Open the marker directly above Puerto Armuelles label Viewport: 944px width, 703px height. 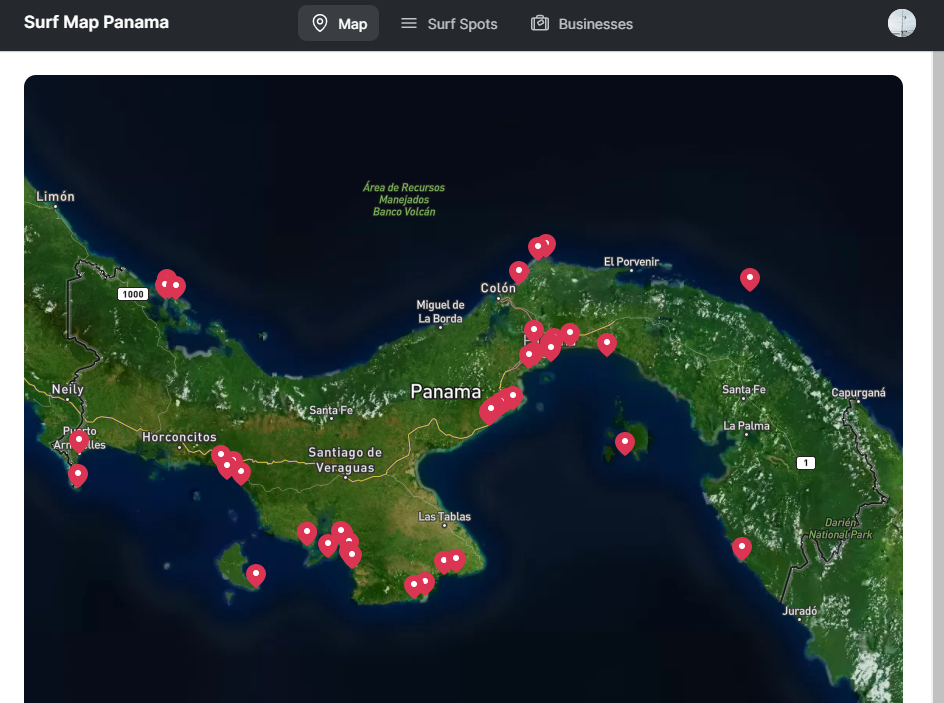[x=79, y=440]
